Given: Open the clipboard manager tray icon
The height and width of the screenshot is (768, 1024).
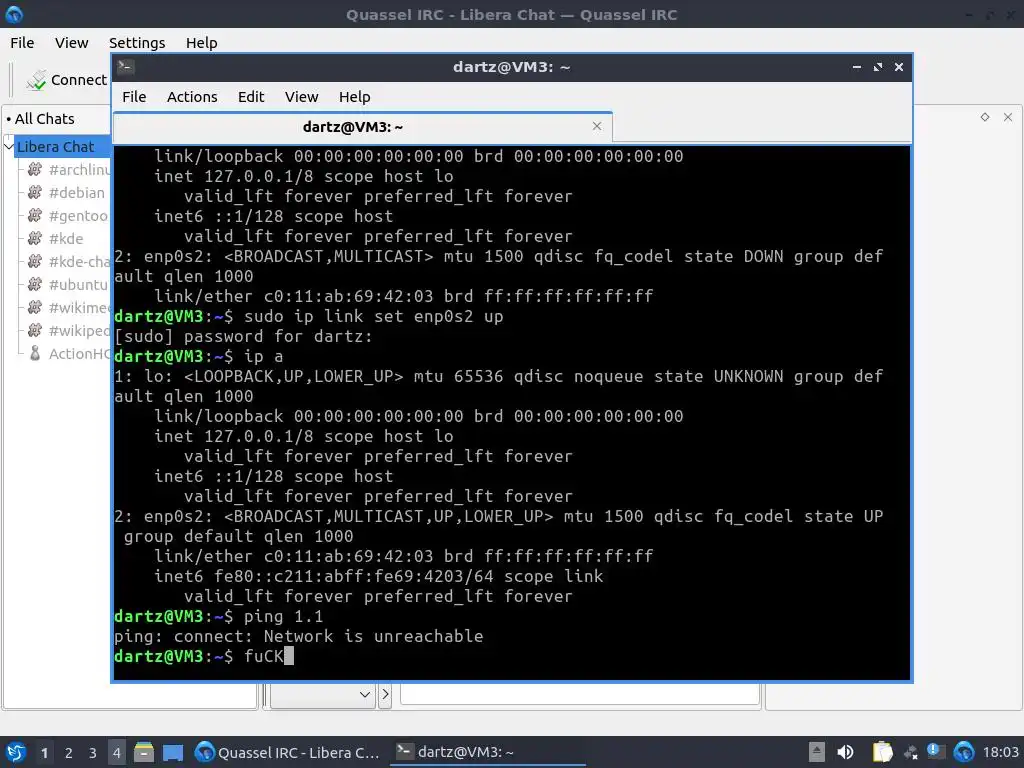Looking at the screenshot, I should pyautogui.click(x=882, y=752).
